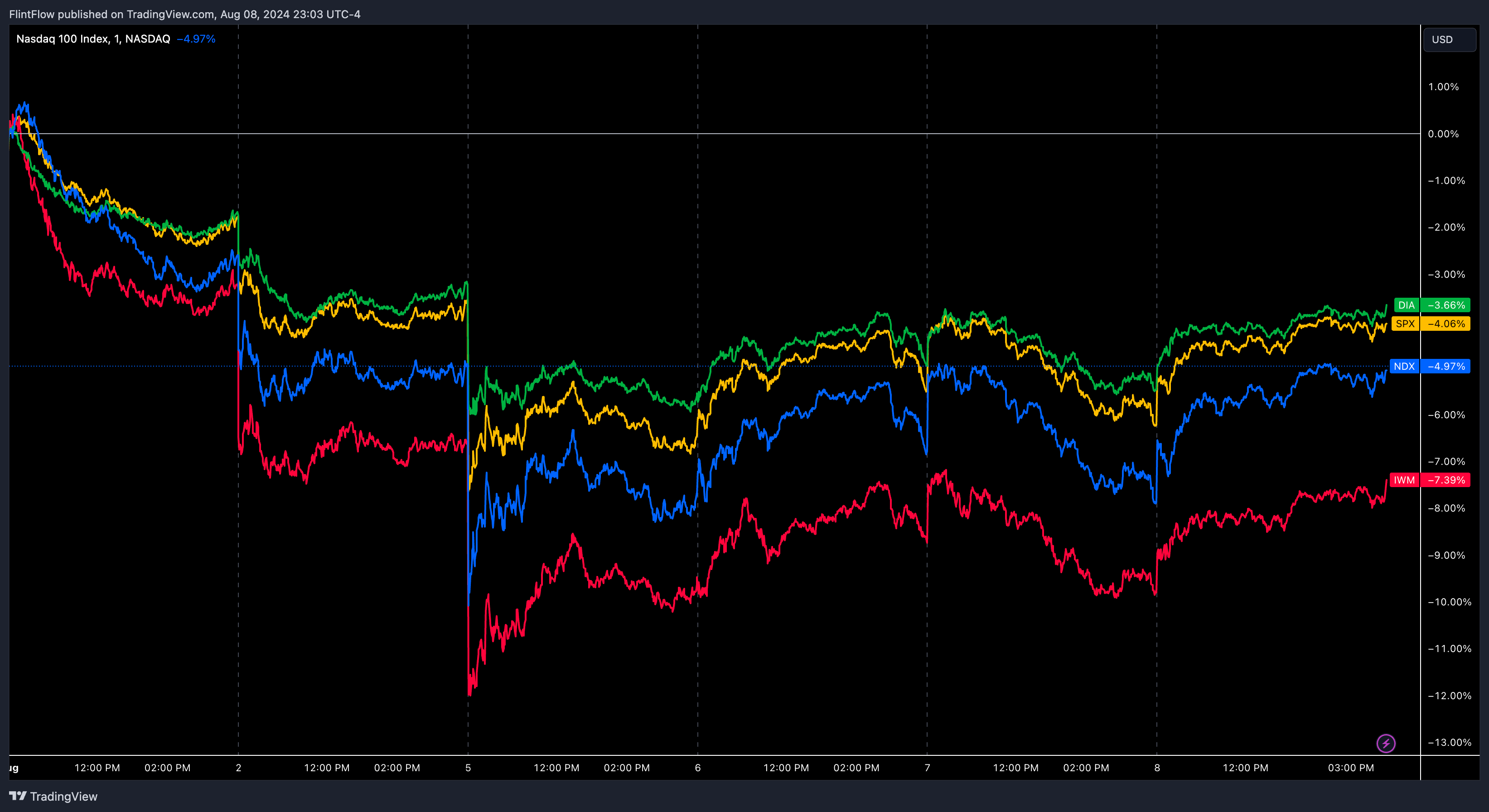Click the 0.00% price axis label

click(1443, 134)
